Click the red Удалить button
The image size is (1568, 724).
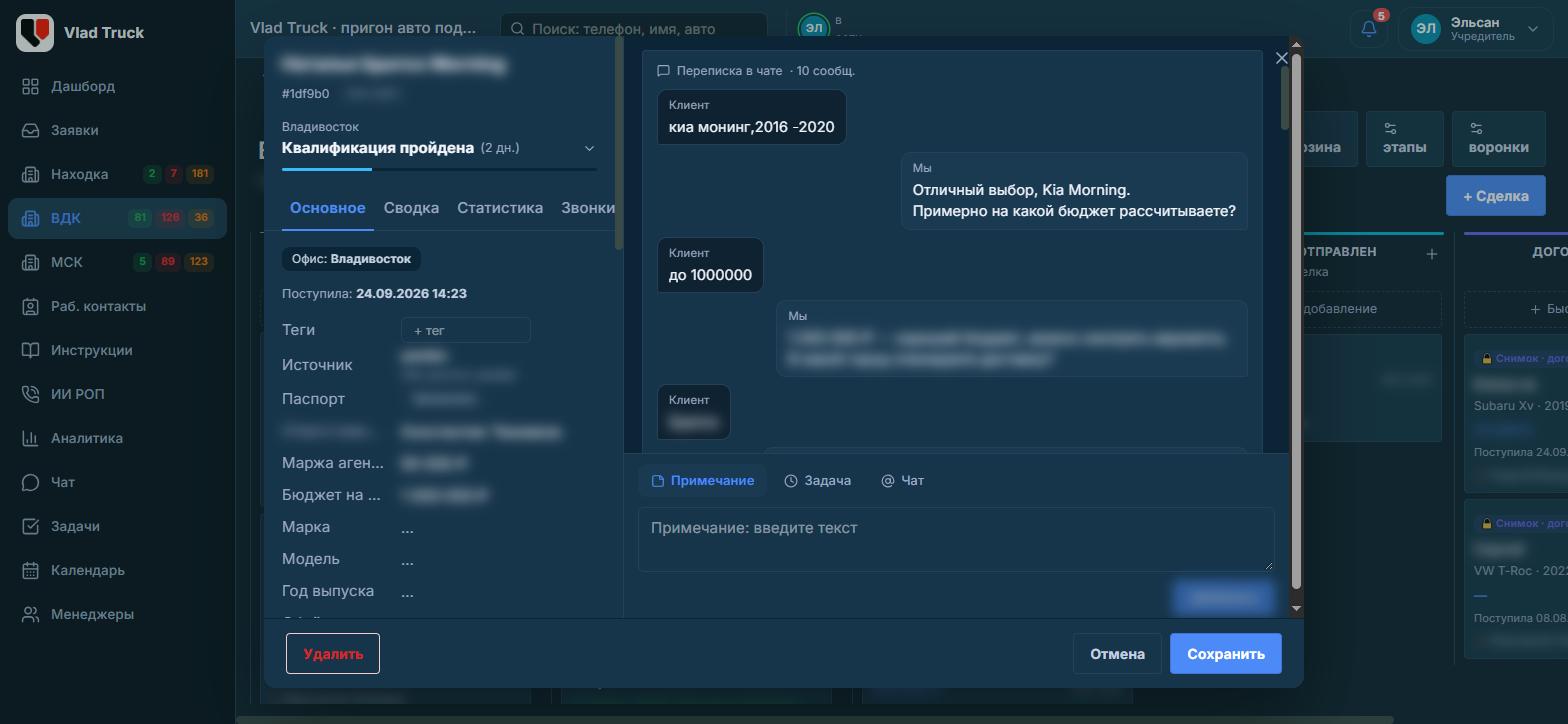click(x=333, y=654)
